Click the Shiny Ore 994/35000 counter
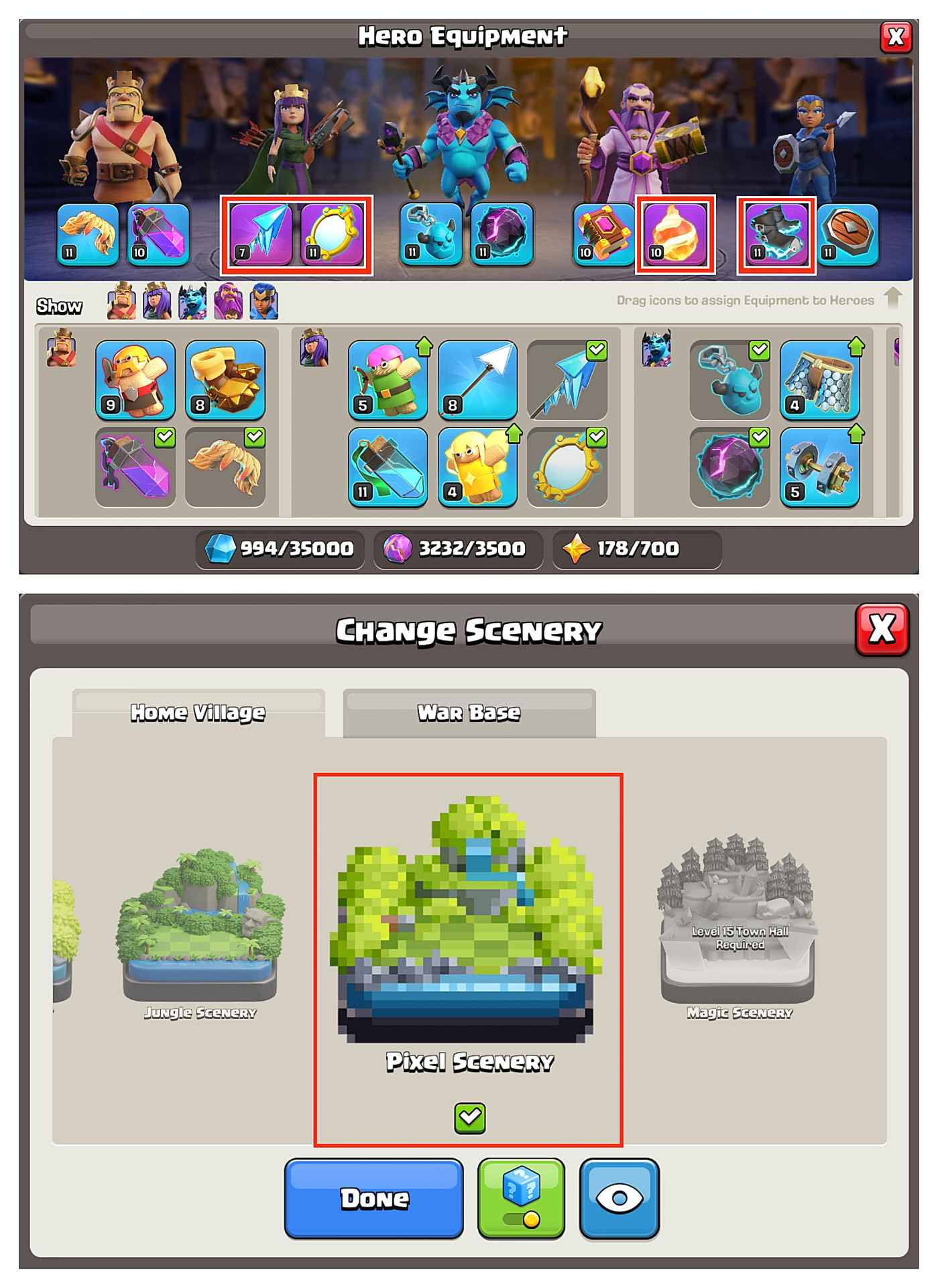Screen dimensions: 938x1288 [x=280, y=549]
